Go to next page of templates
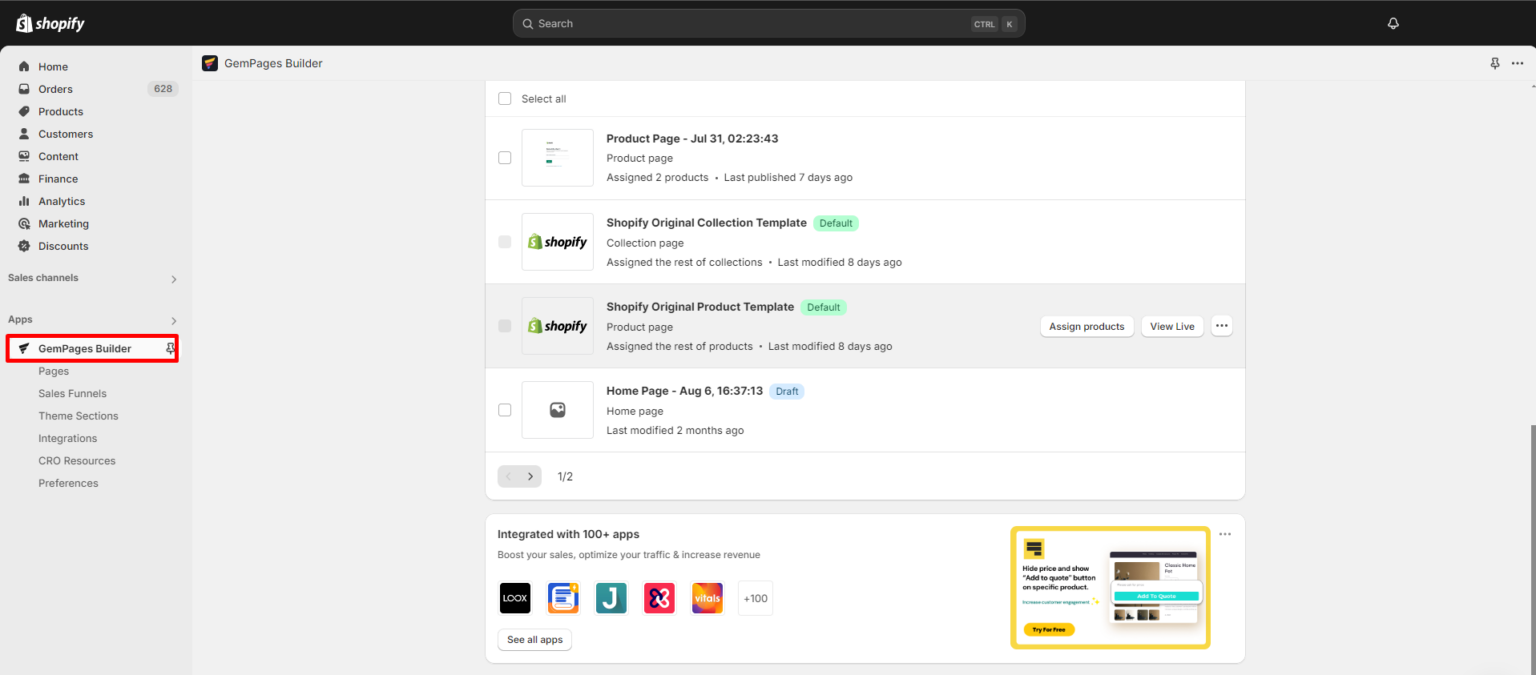1536x675 pixels. [530, 477]
